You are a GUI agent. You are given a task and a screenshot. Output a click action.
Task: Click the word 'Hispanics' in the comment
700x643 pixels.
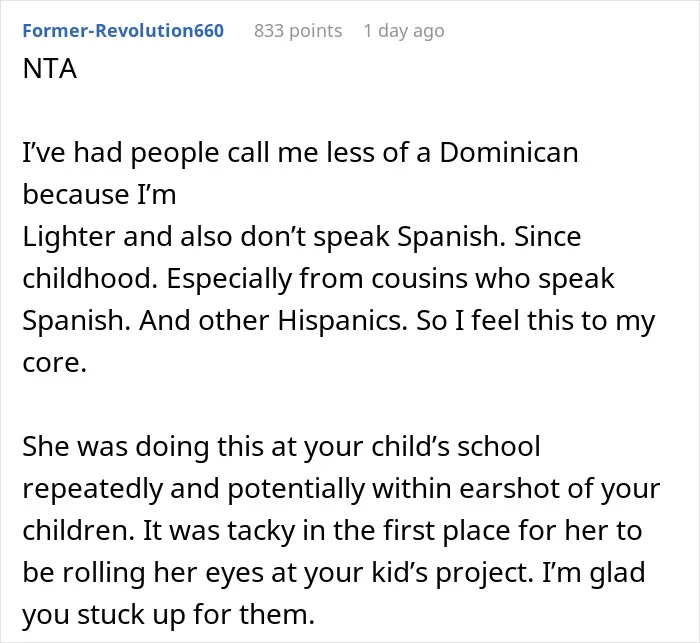tap(340, 320)
